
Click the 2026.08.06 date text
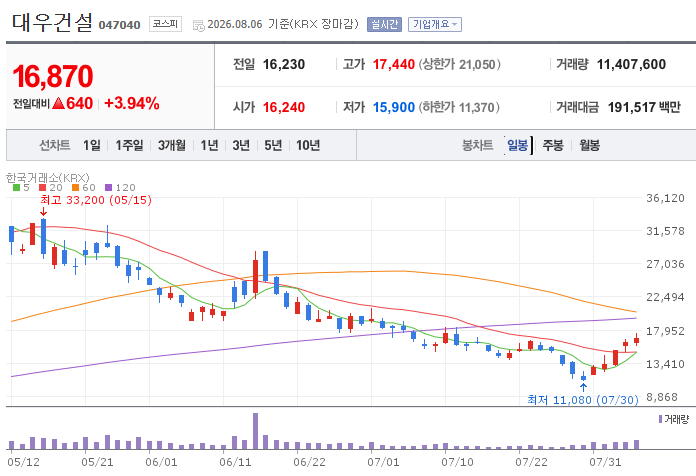235,24
